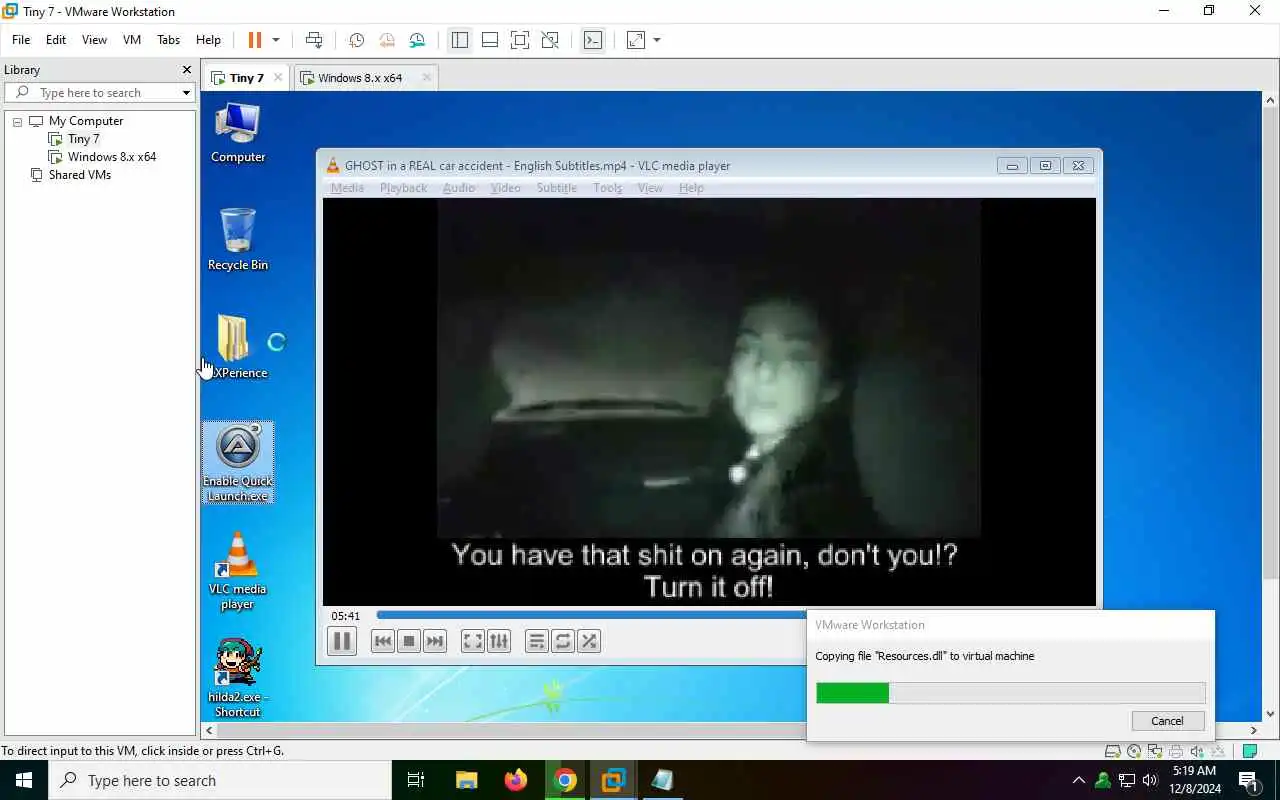Open the VLC Subtitle menu
The image size is (1280, 800).
pyautogui.click(x=557, y=188)
